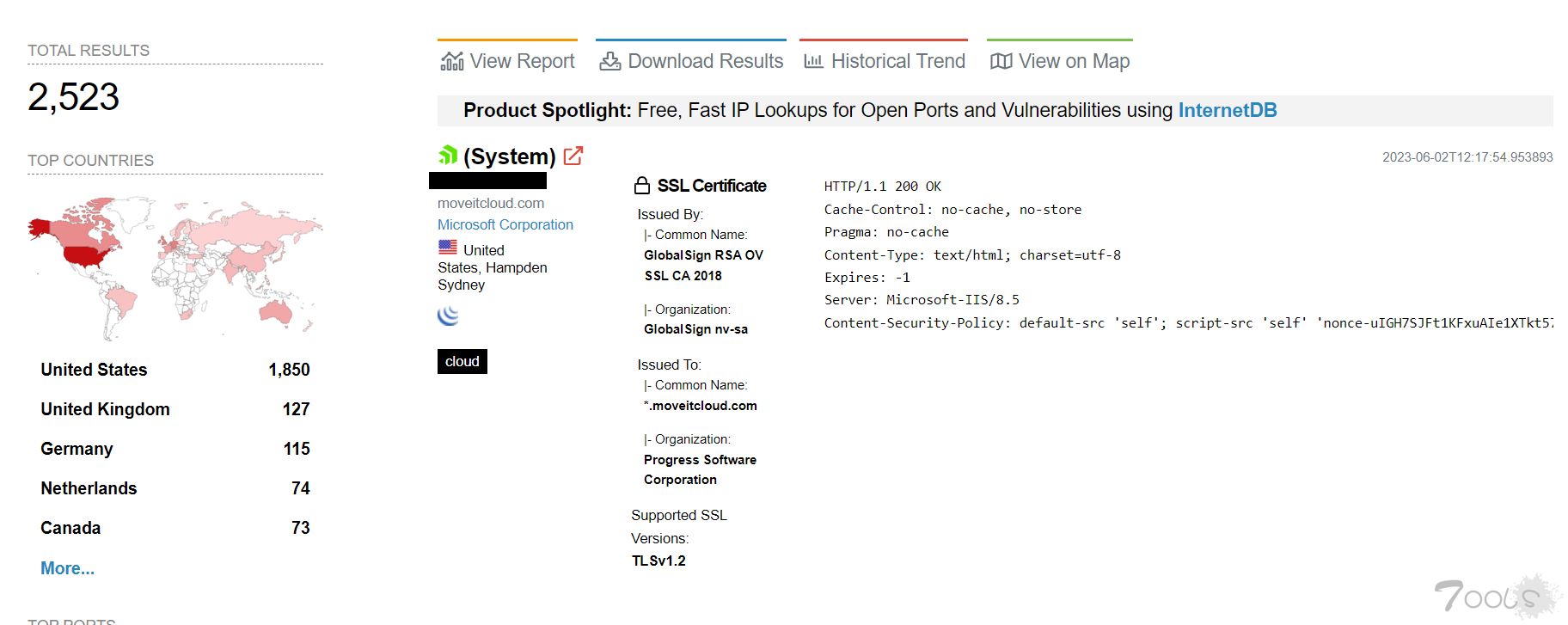Expand More... under top countries
The image size is (1568, 625).
point(67,568)
